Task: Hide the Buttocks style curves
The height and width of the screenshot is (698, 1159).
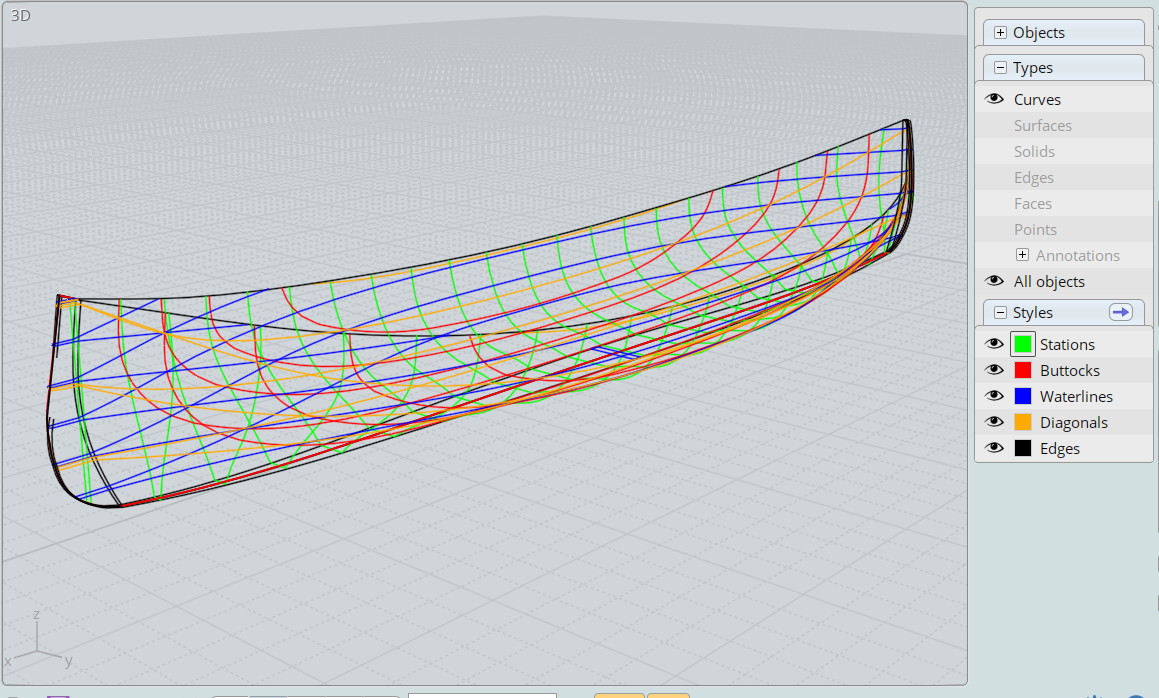Action: 994,370
